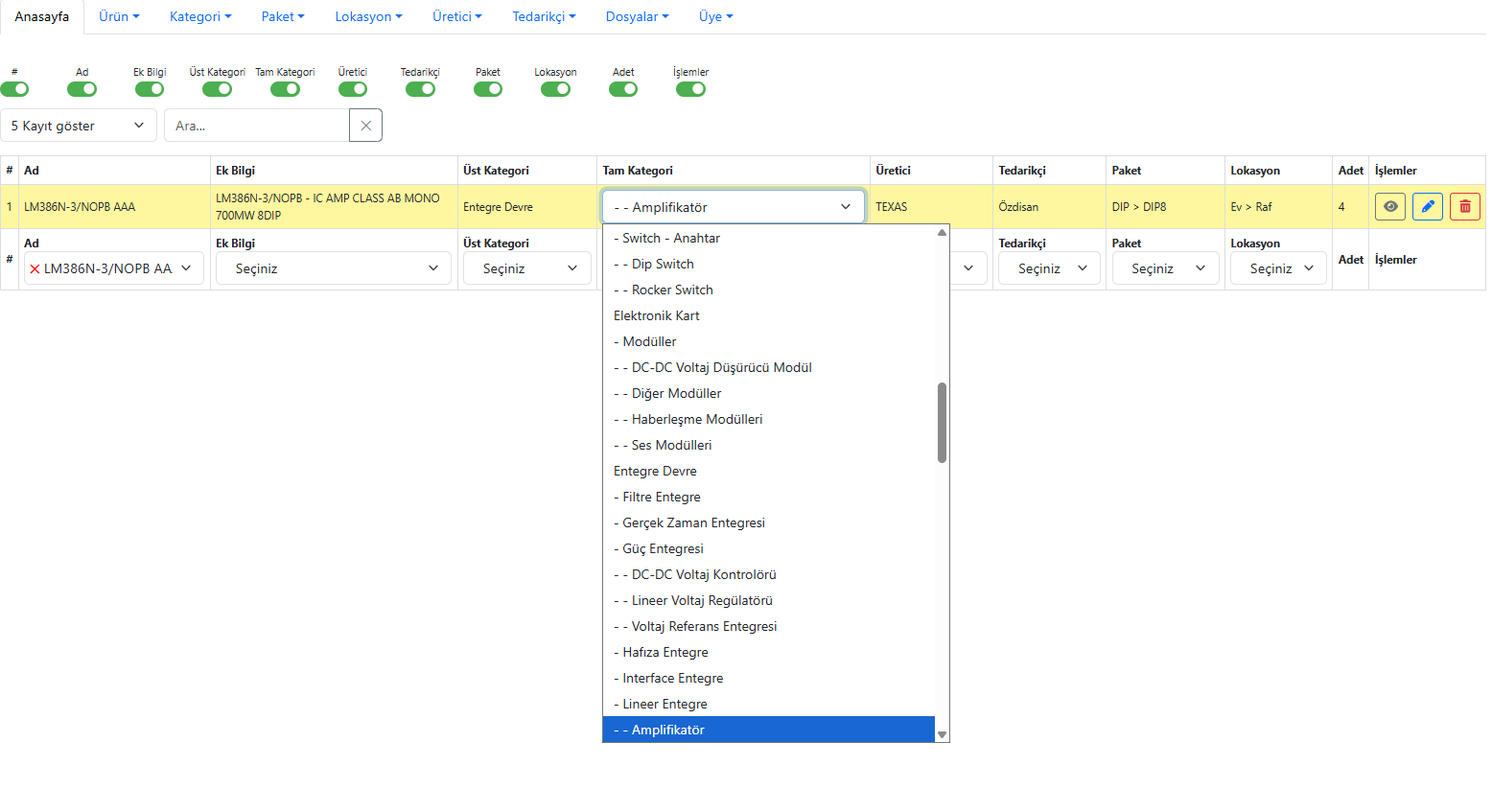Switch to the Anasayfa tab

coord(42,16)
